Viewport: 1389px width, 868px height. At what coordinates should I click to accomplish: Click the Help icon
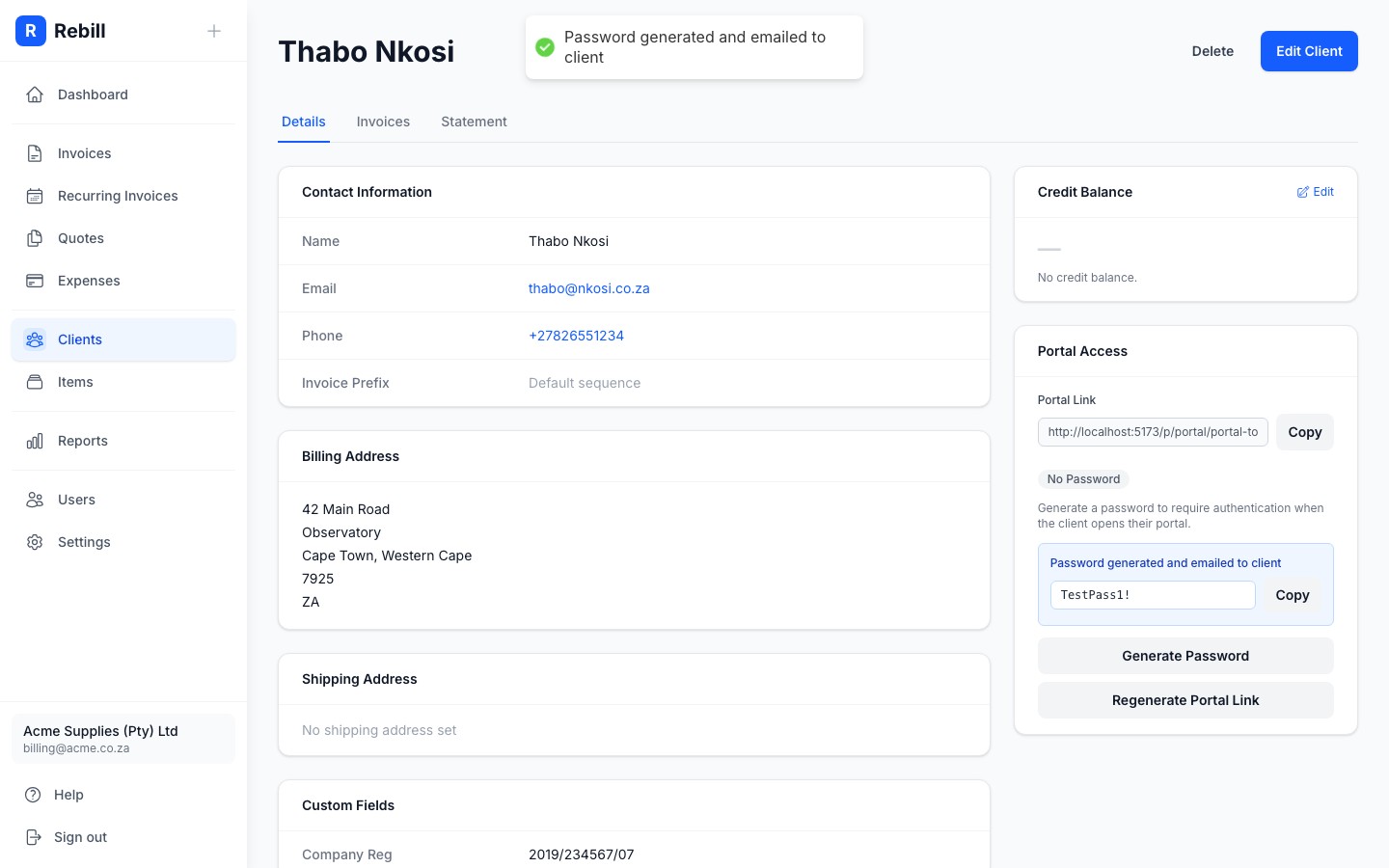click(x=35, y=795)
